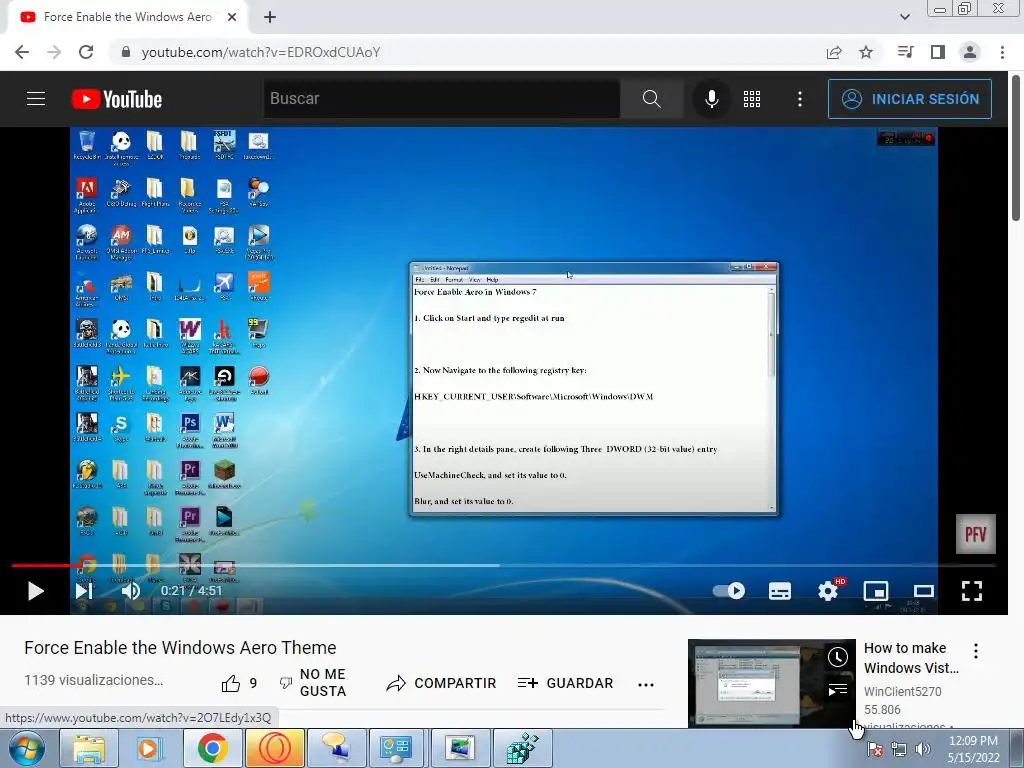Open the Chrome three-dot menu
This screenshot has height=768, width=1024.
click(x=1002, y=52)
